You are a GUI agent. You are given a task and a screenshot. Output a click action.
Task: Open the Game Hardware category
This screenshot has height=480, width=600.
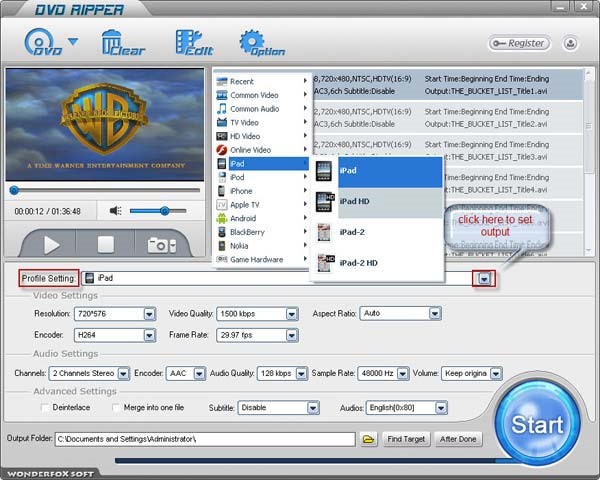click(x=262, y=260)
